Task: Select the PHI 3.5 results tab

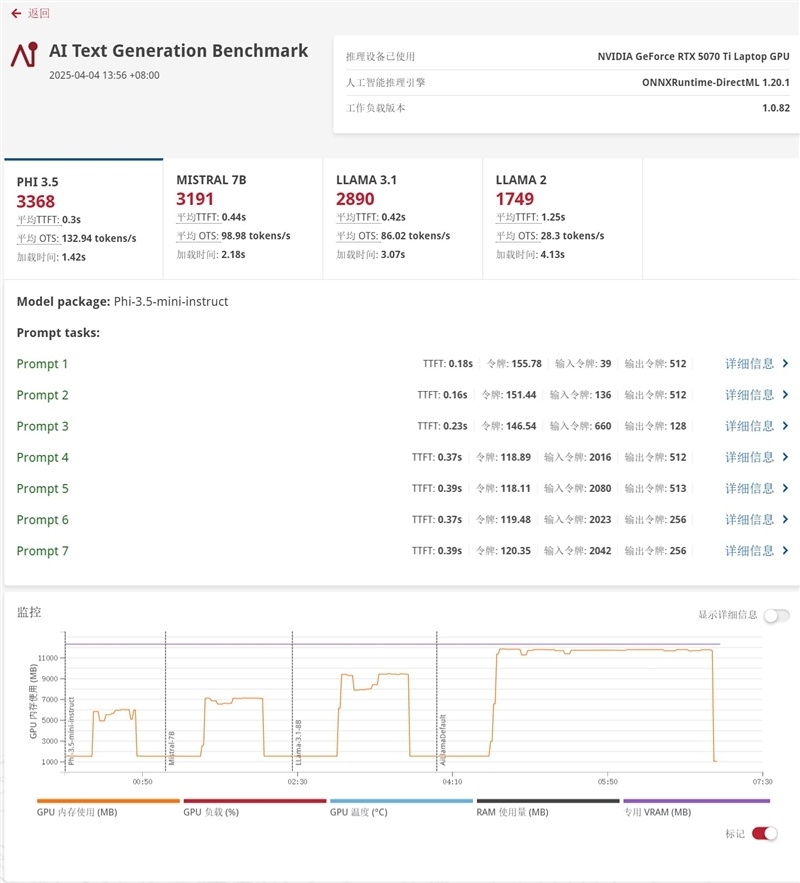Action: [x=83, y=218]
